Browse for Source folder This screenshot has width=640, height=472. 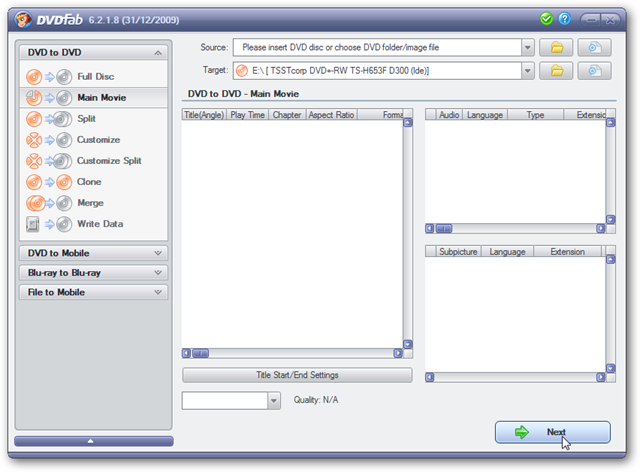pos(556,47)
